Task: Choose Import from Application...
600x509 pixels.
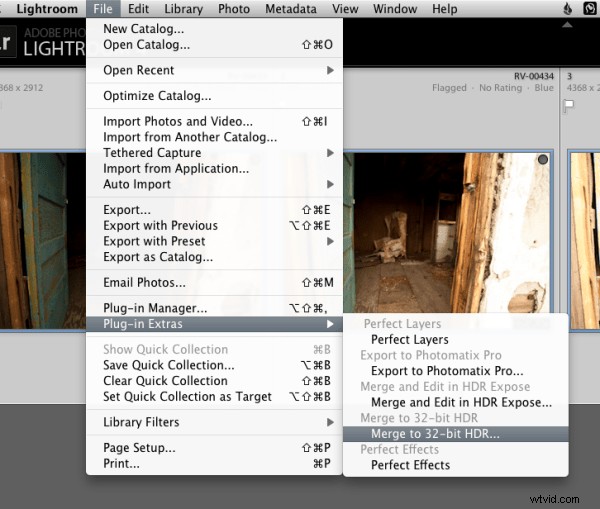Action: point(214,168)
